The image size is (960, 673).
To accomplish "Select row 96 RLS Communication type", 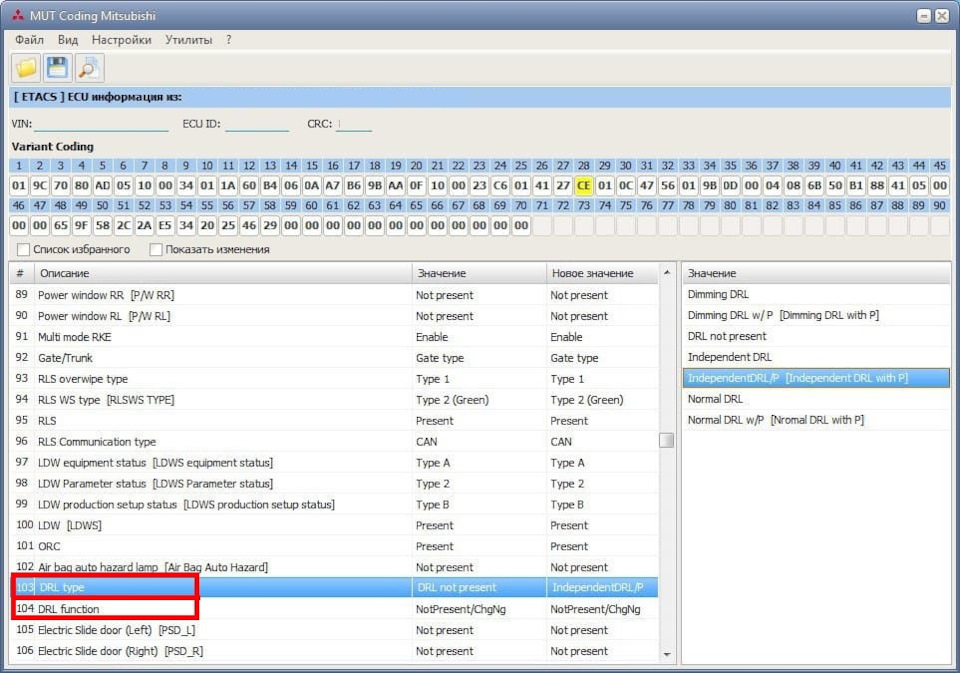I will coord(334,442).
